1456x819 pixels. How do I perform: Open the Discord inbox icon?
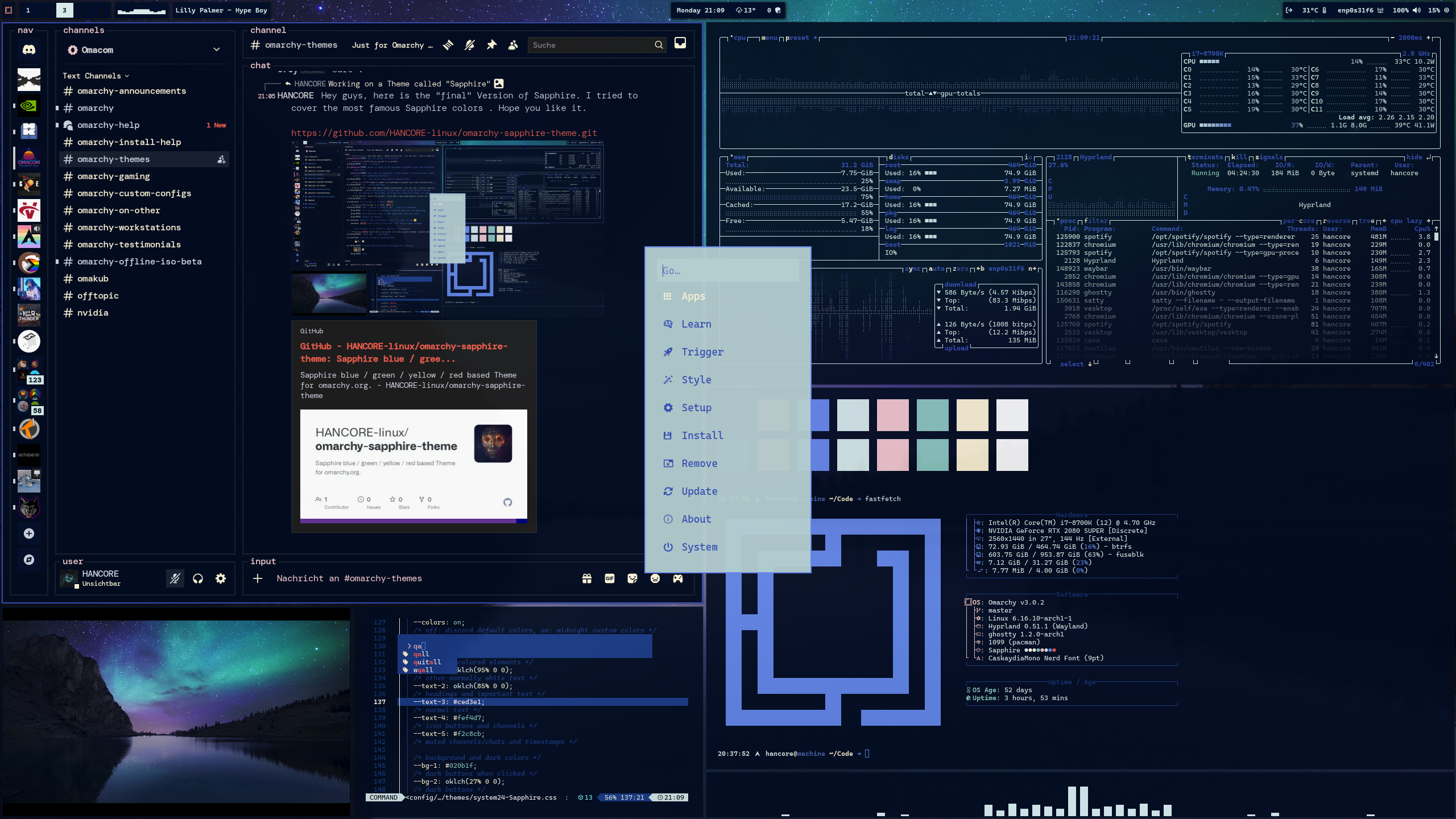tap(680, 44)
